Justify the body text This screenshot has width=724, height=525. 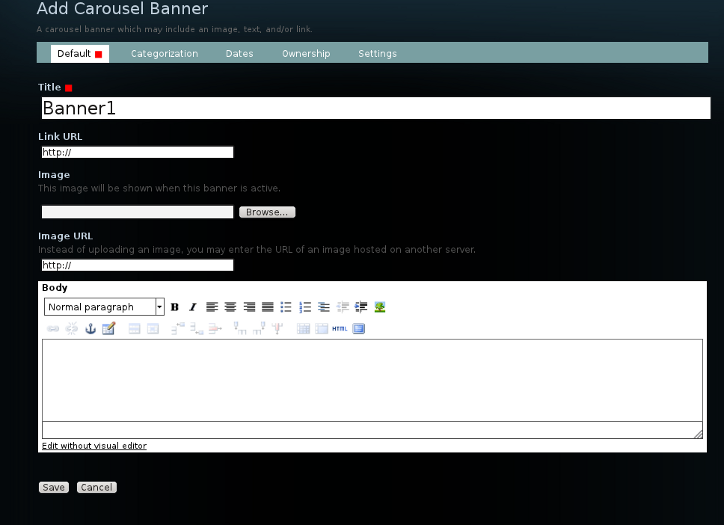pos(267,307)
